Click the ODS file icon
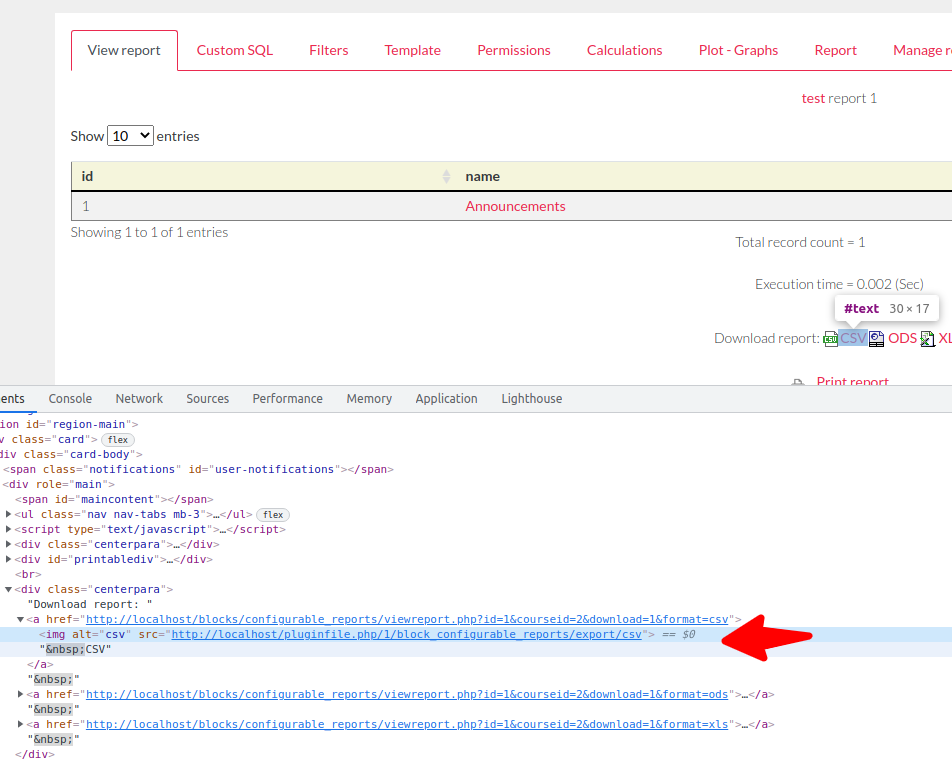This screenshot has width=952, height=763. [876, 339]
